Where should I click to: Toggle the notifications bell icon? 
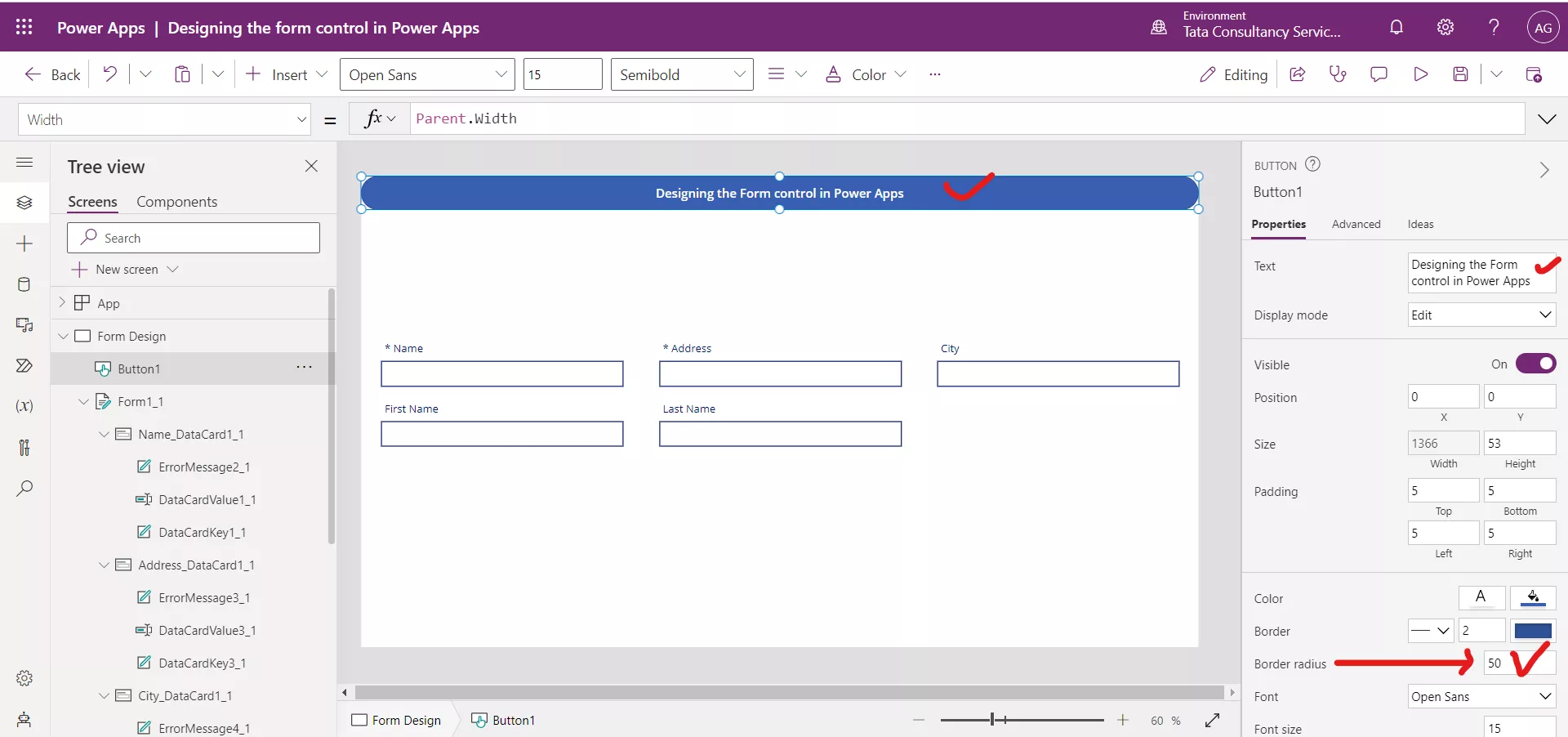tap(1396, 27)
